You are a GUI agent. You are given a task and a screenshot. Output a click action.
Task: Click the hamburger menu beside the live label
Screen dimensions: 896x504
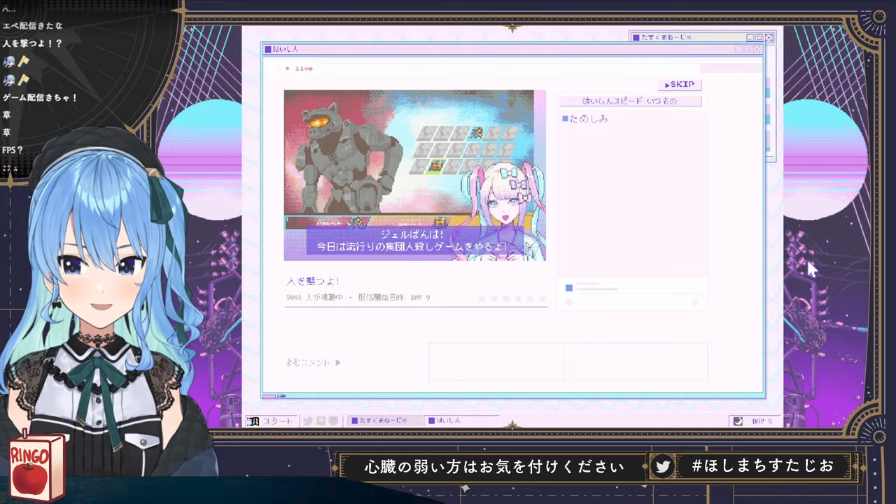(x=278, y=69)
